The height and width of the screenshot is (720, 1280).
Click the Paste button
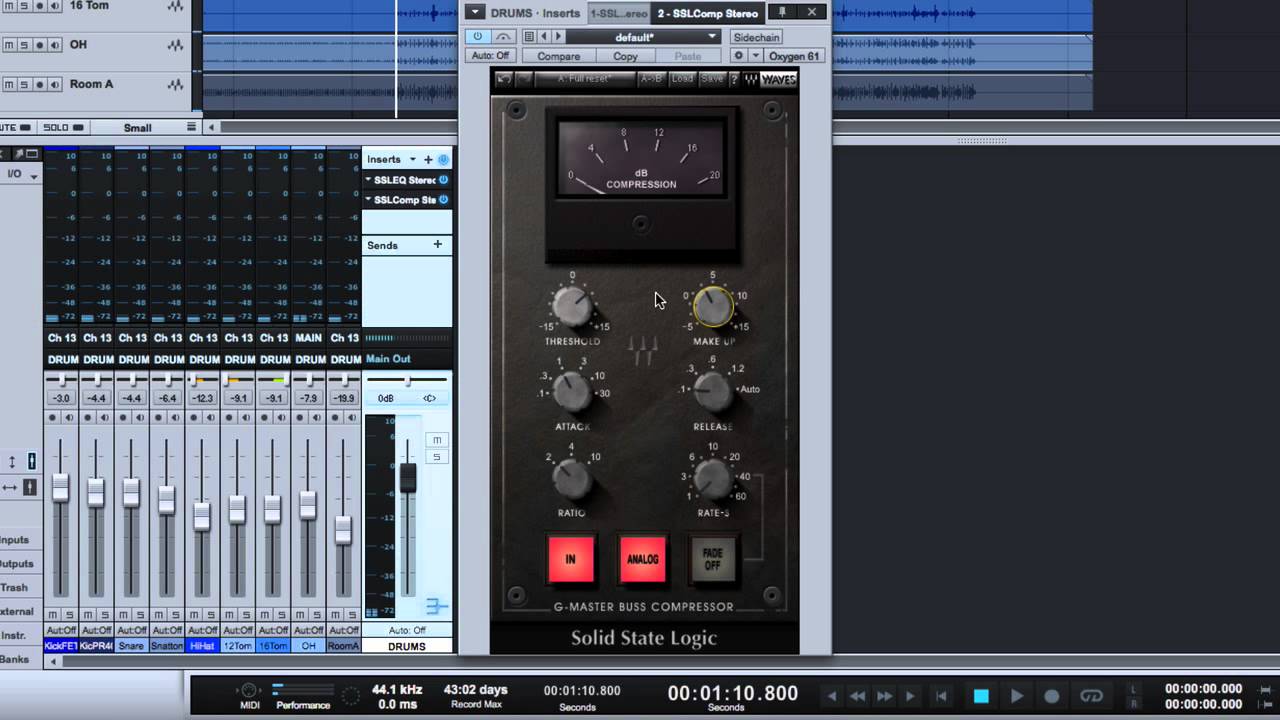687,56
